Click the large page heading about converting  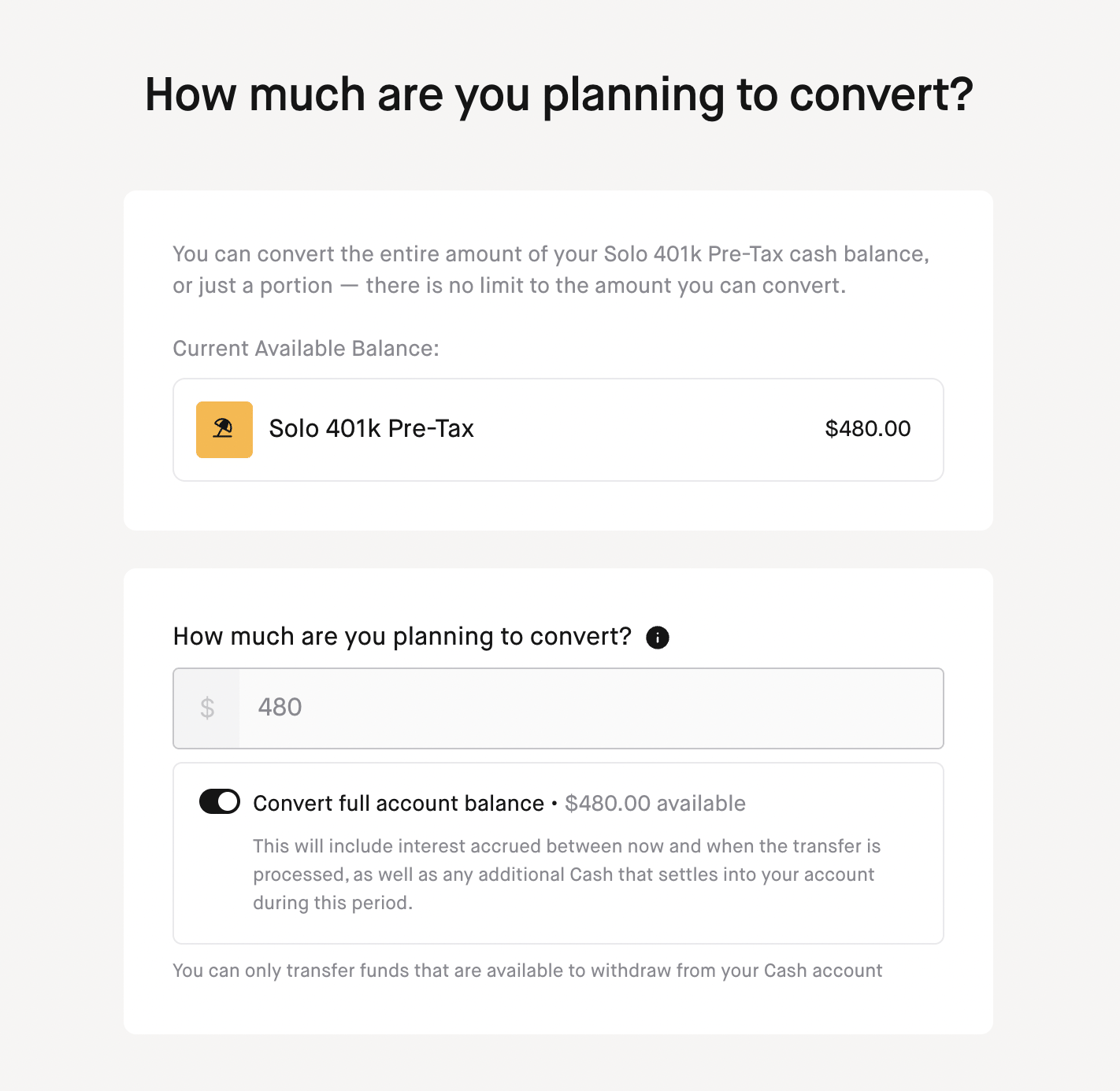559,94
